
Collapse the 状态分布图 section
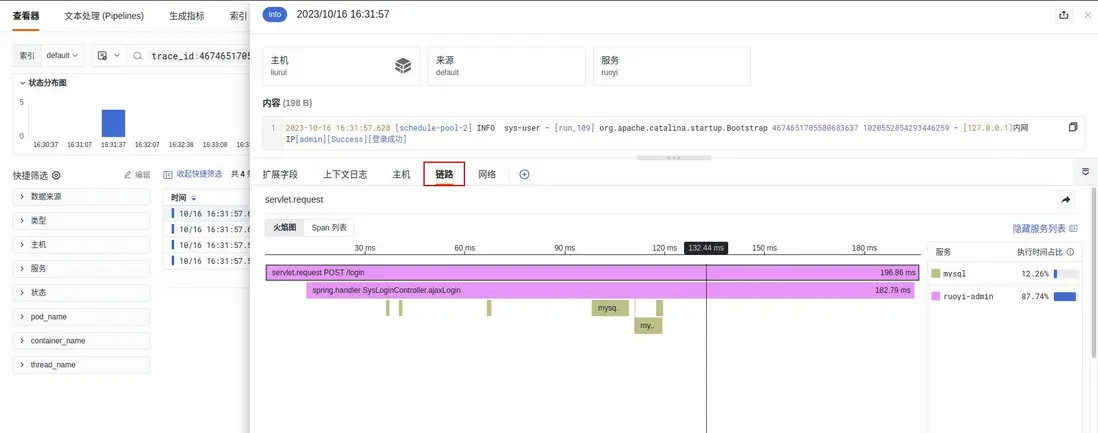point(43,83)
